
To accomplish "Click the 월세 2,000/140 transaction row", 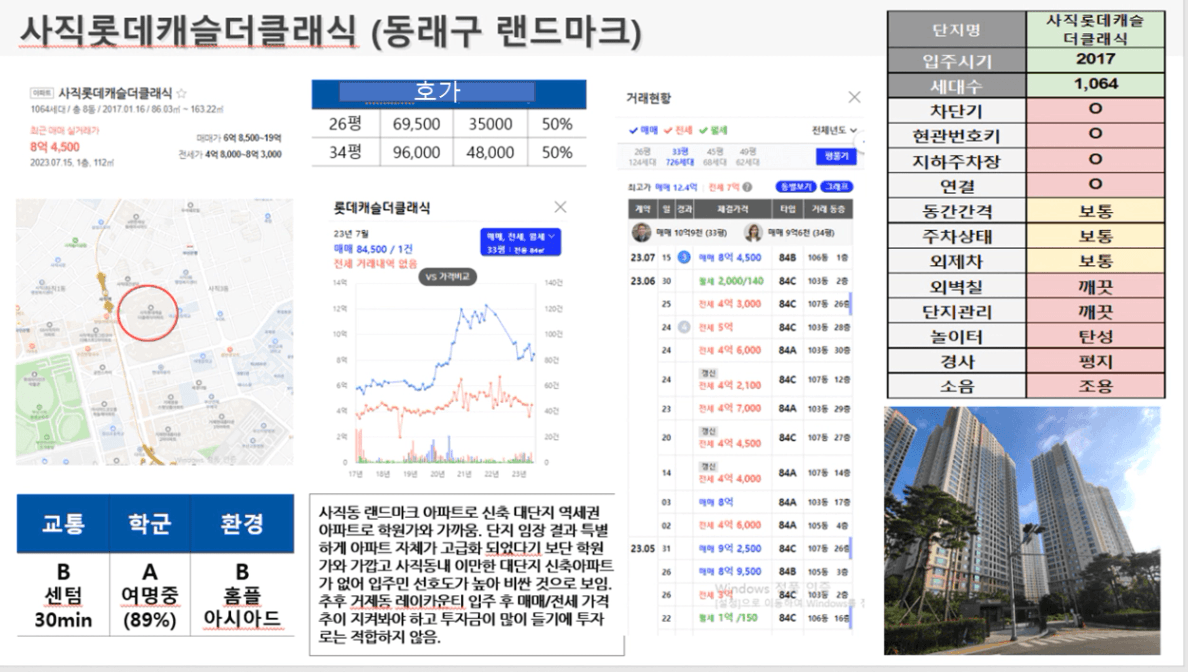I will point(739,281).
